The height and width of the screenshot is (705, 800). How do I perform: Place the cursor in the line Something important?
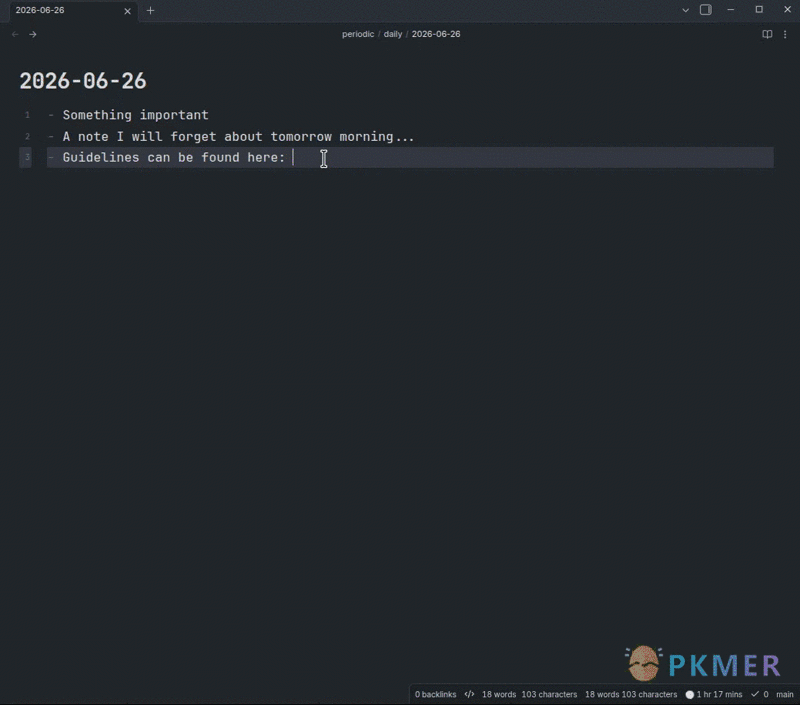(x=135, y=115)
